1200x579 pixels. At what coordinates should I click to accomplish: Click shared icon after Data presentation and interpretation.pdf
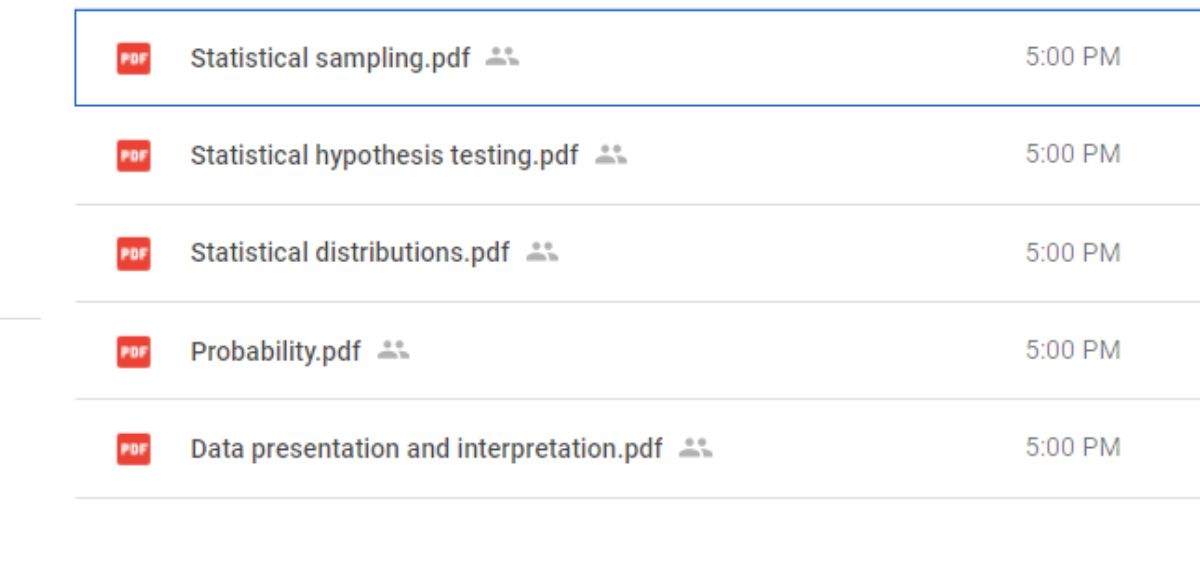pos(695,448)
